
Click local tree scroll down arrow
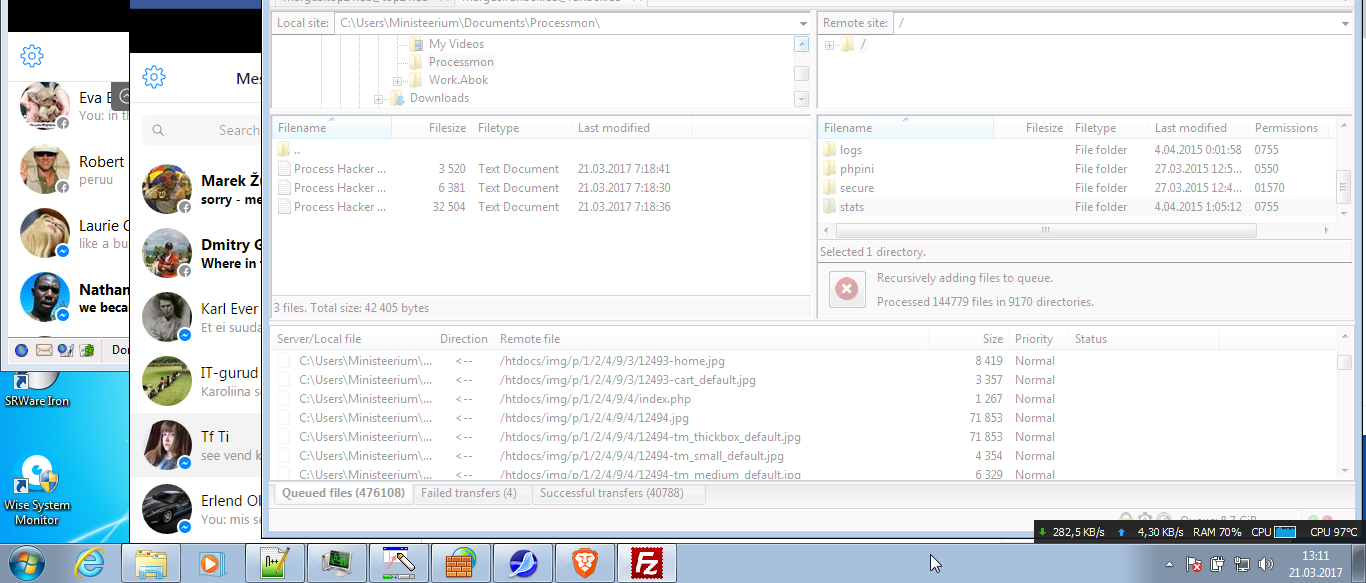(802, 98)
